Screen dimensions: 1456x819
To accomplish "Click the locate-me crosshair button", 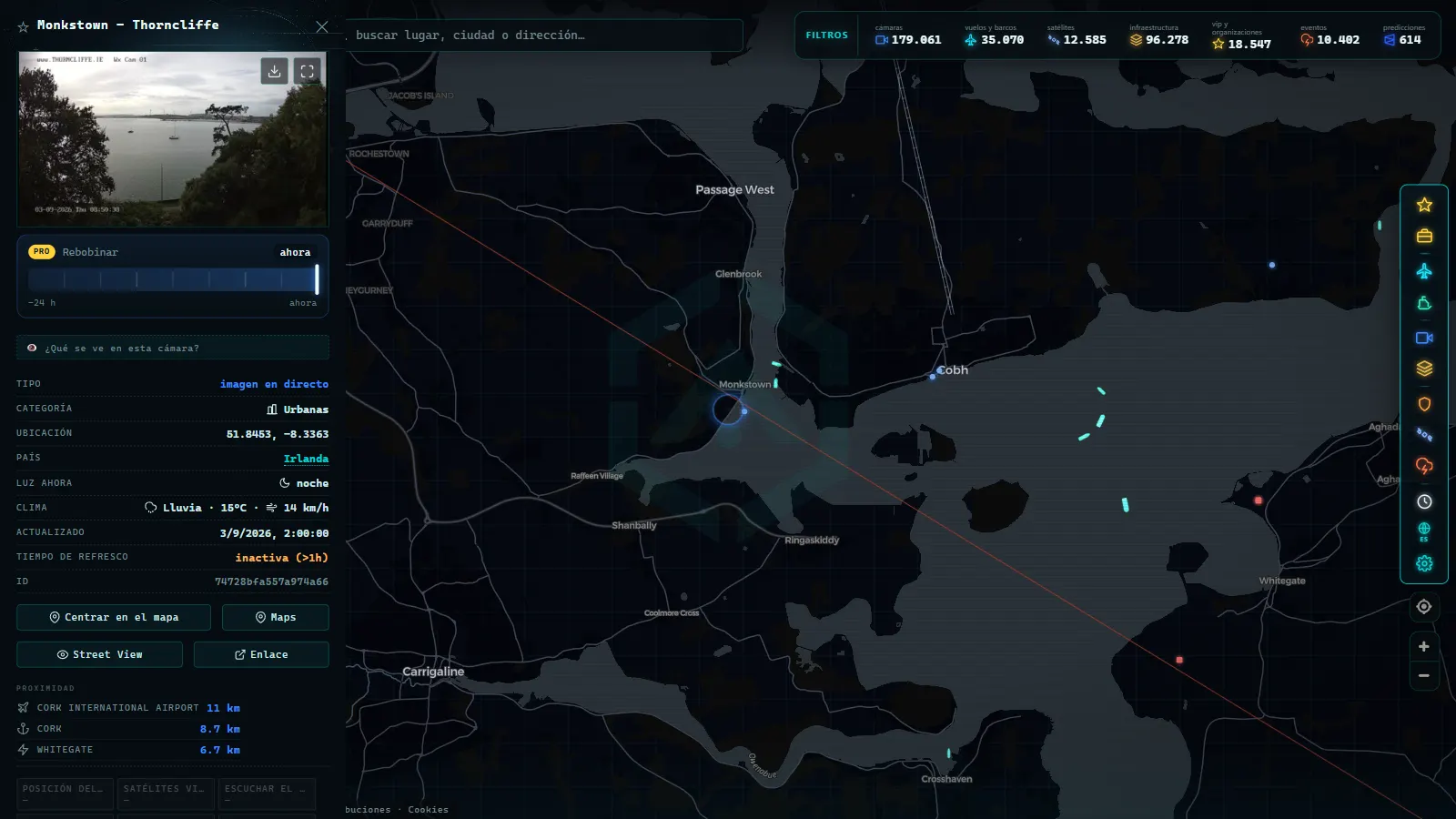I will (x=1424, y=607).
